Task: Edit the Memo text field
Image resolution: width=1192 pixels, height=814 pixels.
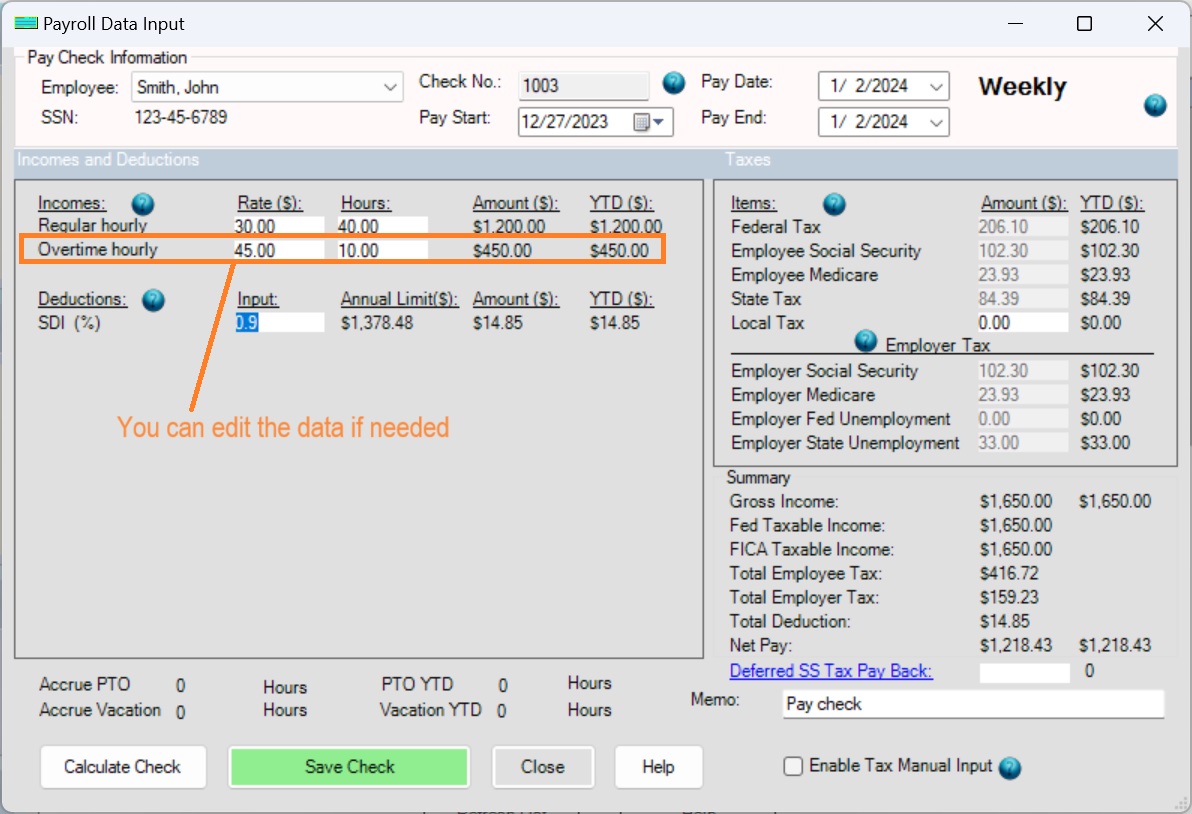Action: click(x=972, y=704)
